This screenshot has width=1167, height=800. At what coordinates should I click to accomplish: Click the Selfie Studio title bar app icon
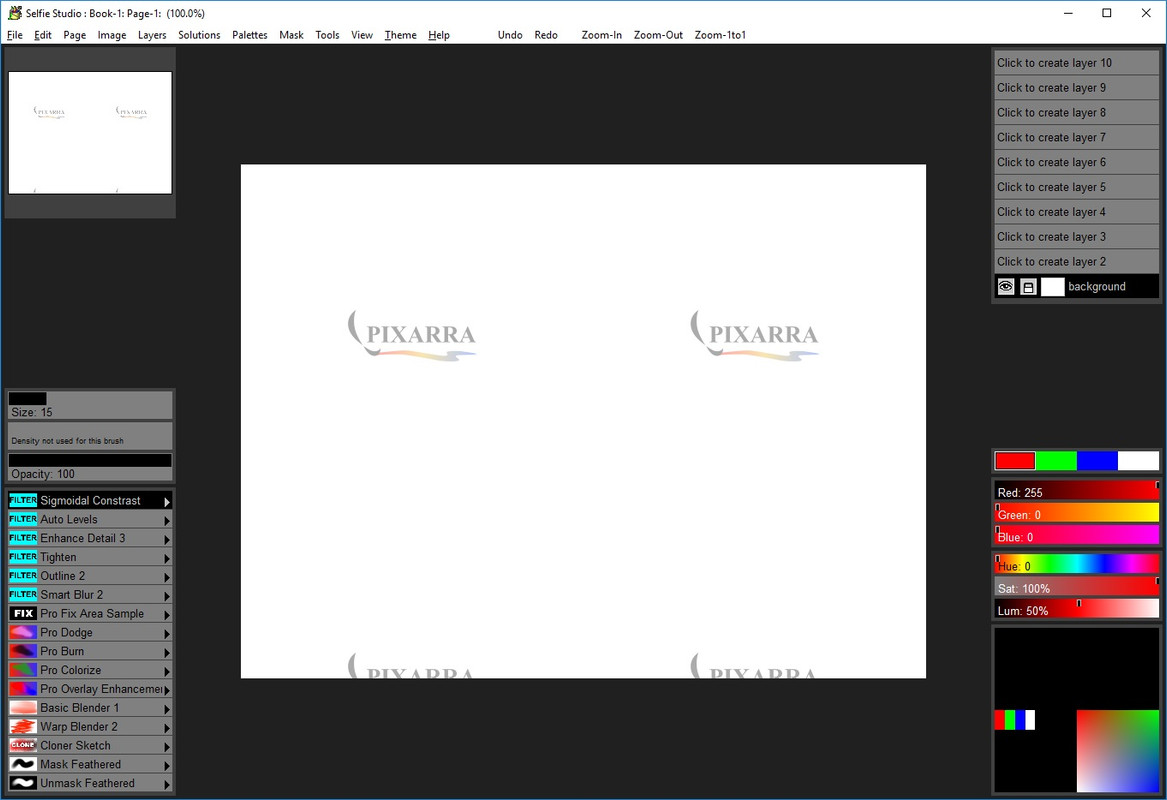coord(15,13)
